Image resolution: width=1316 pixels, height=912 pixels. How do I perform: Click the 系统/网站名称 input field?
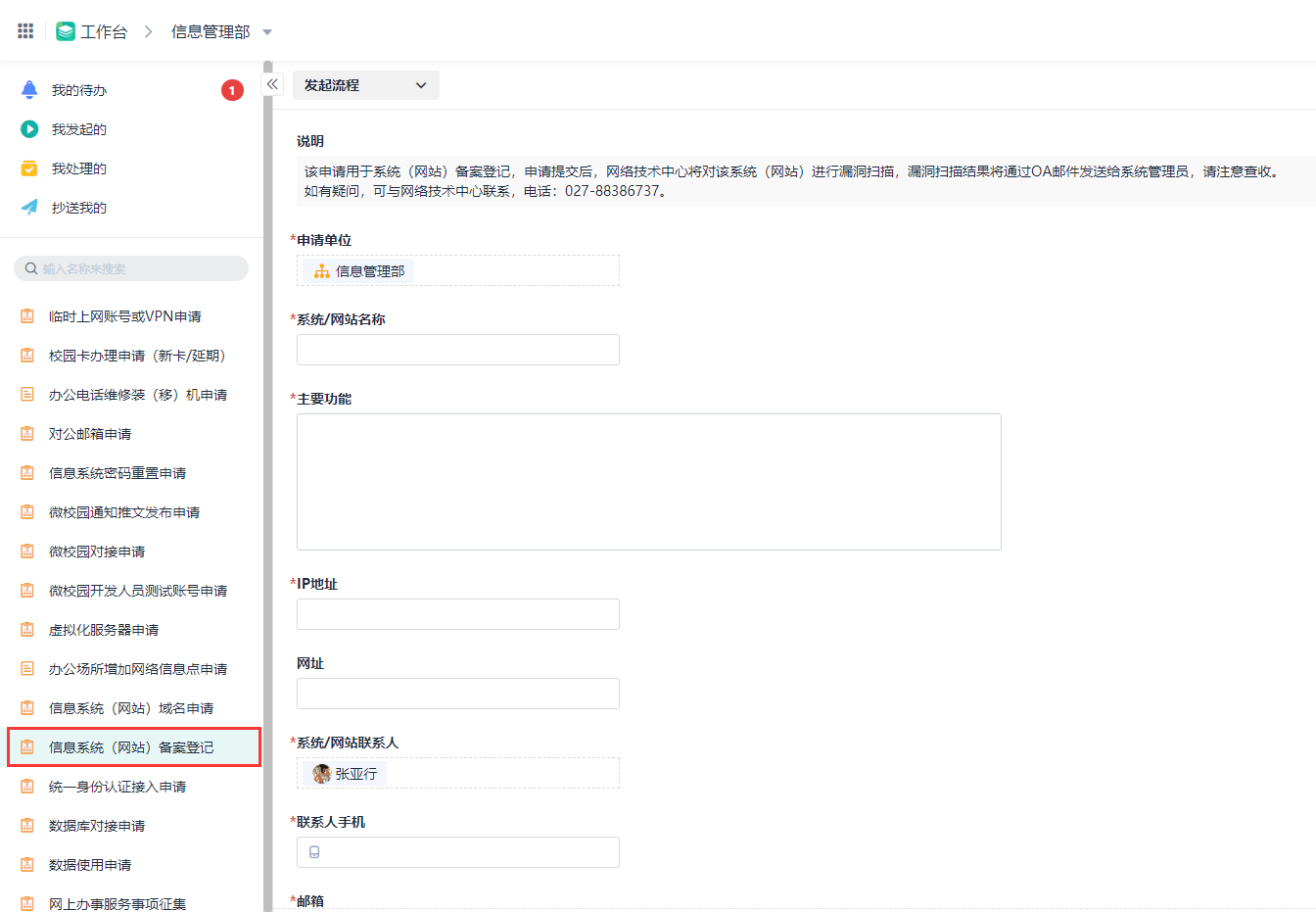click(x=457, y=350)
